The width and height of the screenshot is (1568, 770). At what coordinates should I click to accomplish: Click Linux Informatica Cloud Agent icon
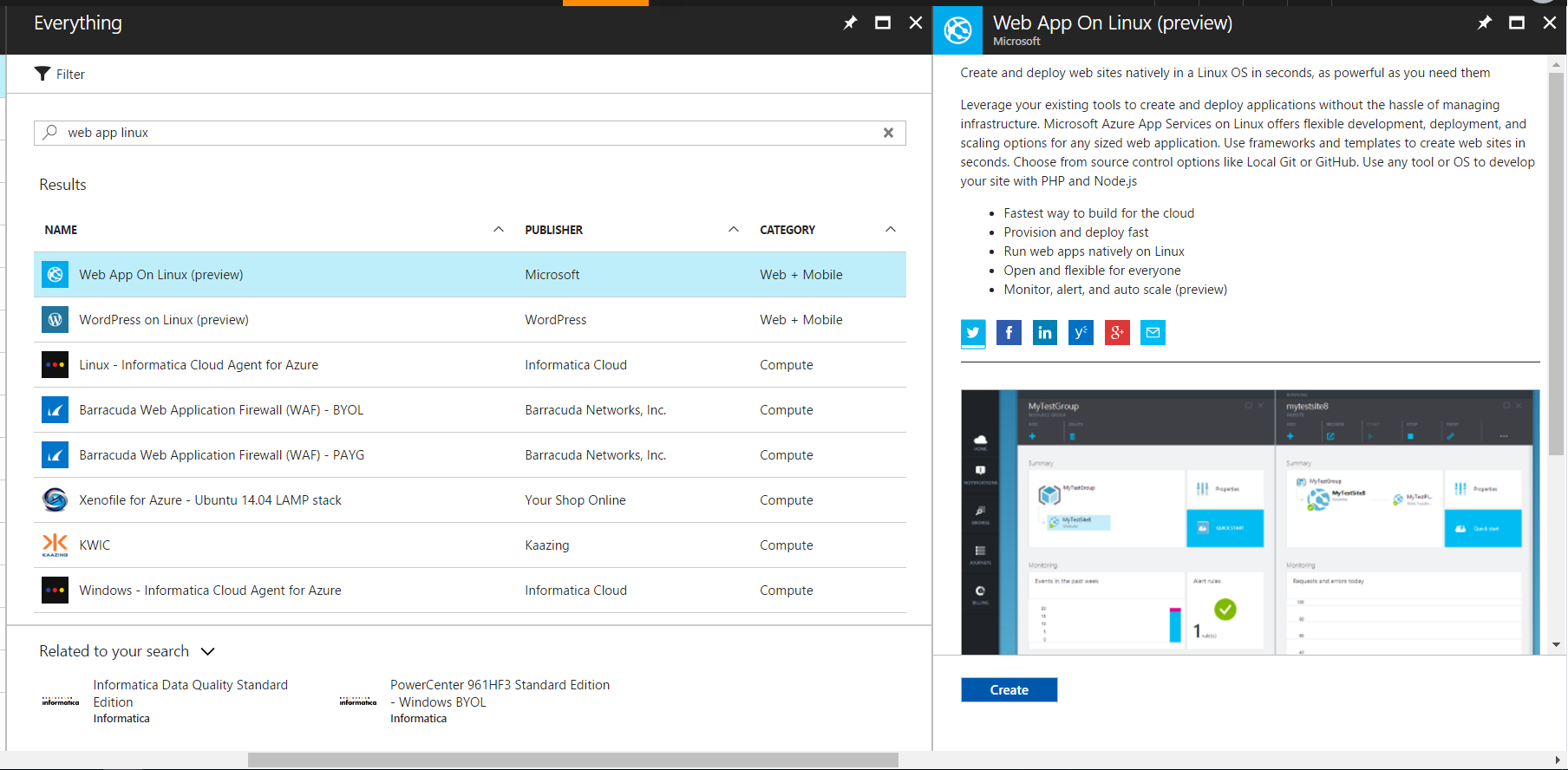point(55,365)
